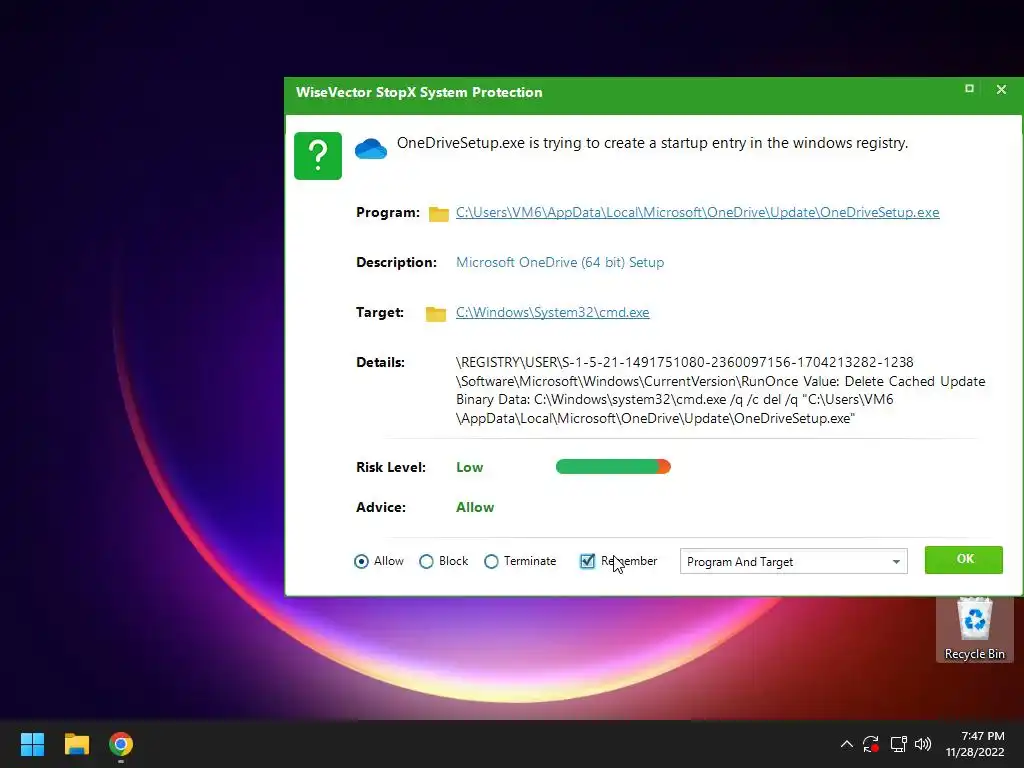Select the Allow radio button
Viewport: 1024px width, 768px height.
361,562
